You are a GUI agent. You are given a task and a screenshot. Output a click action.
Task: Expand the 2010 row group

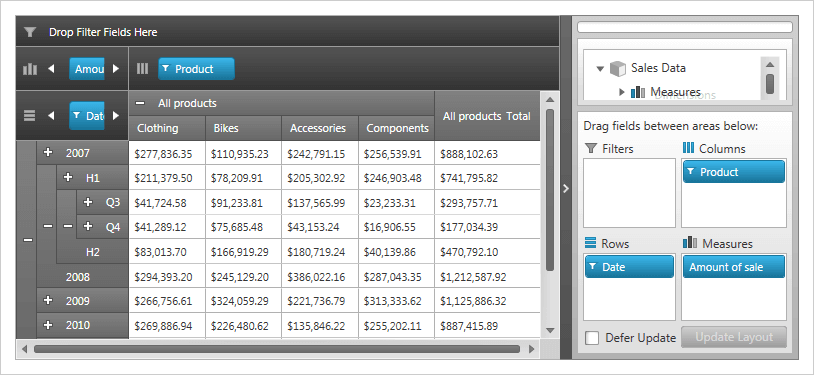[x=48, y=325]
